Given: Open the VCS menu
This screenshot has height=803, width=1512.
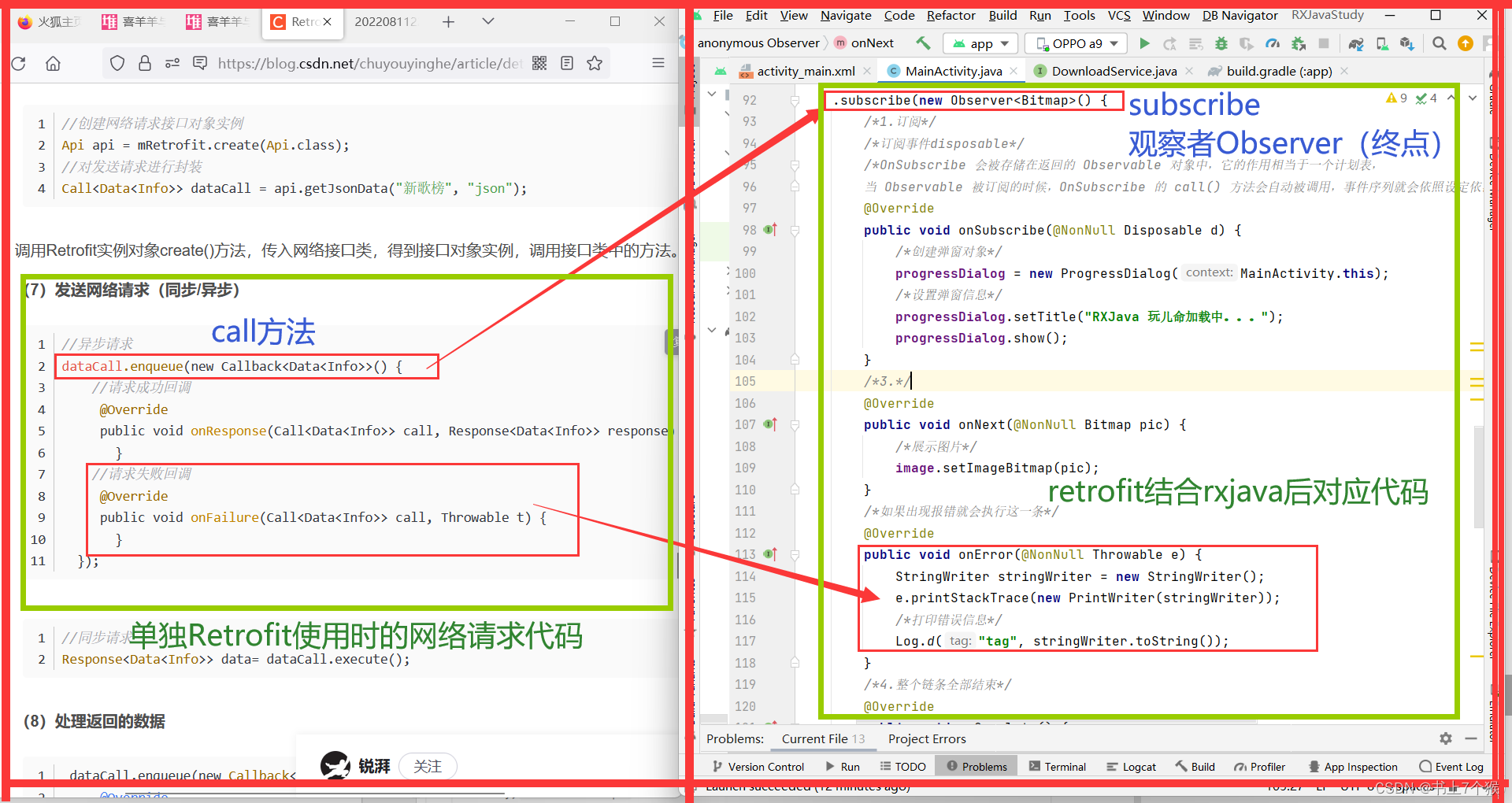Looking at the screenshot, I should 1119,15.
